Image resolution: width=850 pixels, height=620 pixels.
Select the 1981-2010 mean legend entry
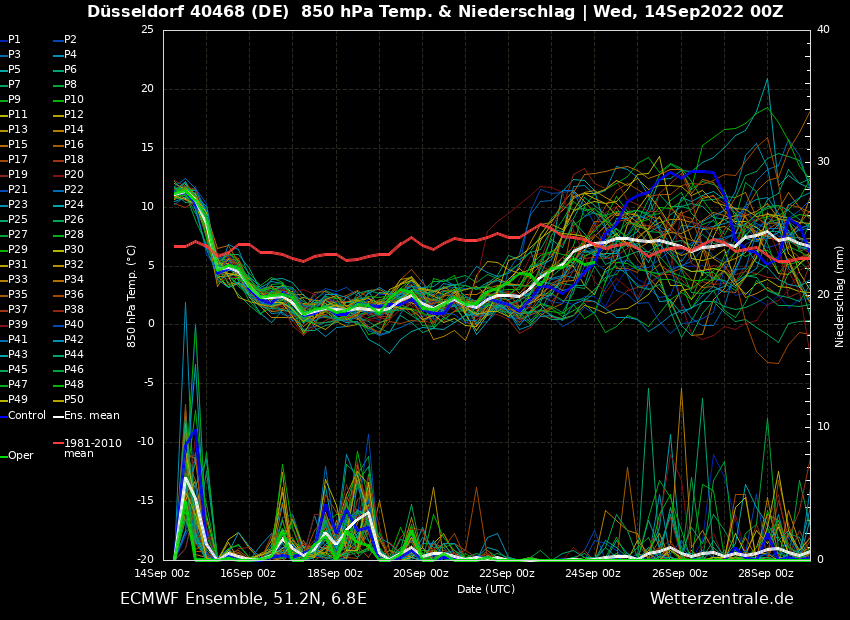click(92, 448)
